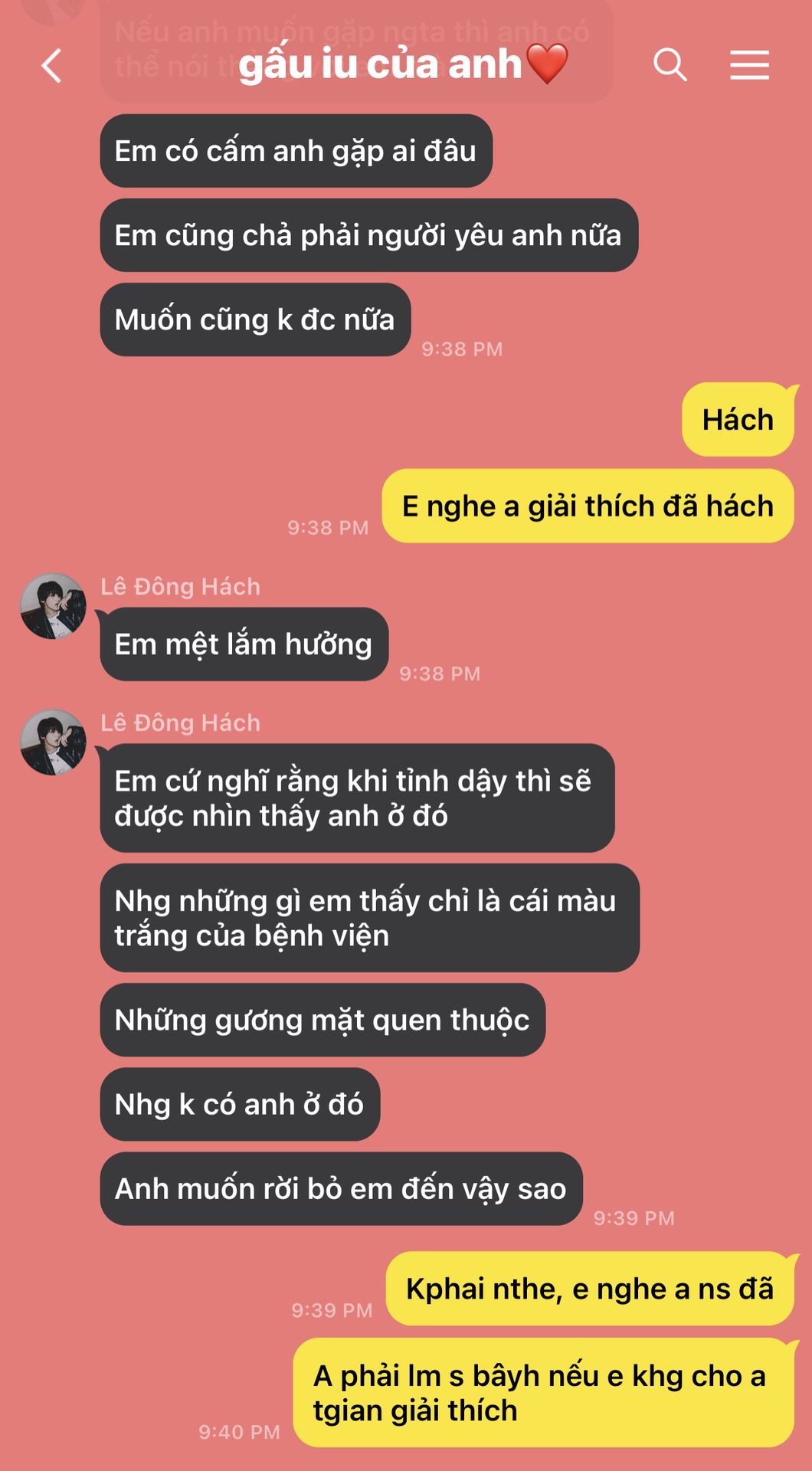Screen dimensions: 812x1471
Task: Select the 'Nhg k có anh ở đó' bubble
Action: [240, 1105]
